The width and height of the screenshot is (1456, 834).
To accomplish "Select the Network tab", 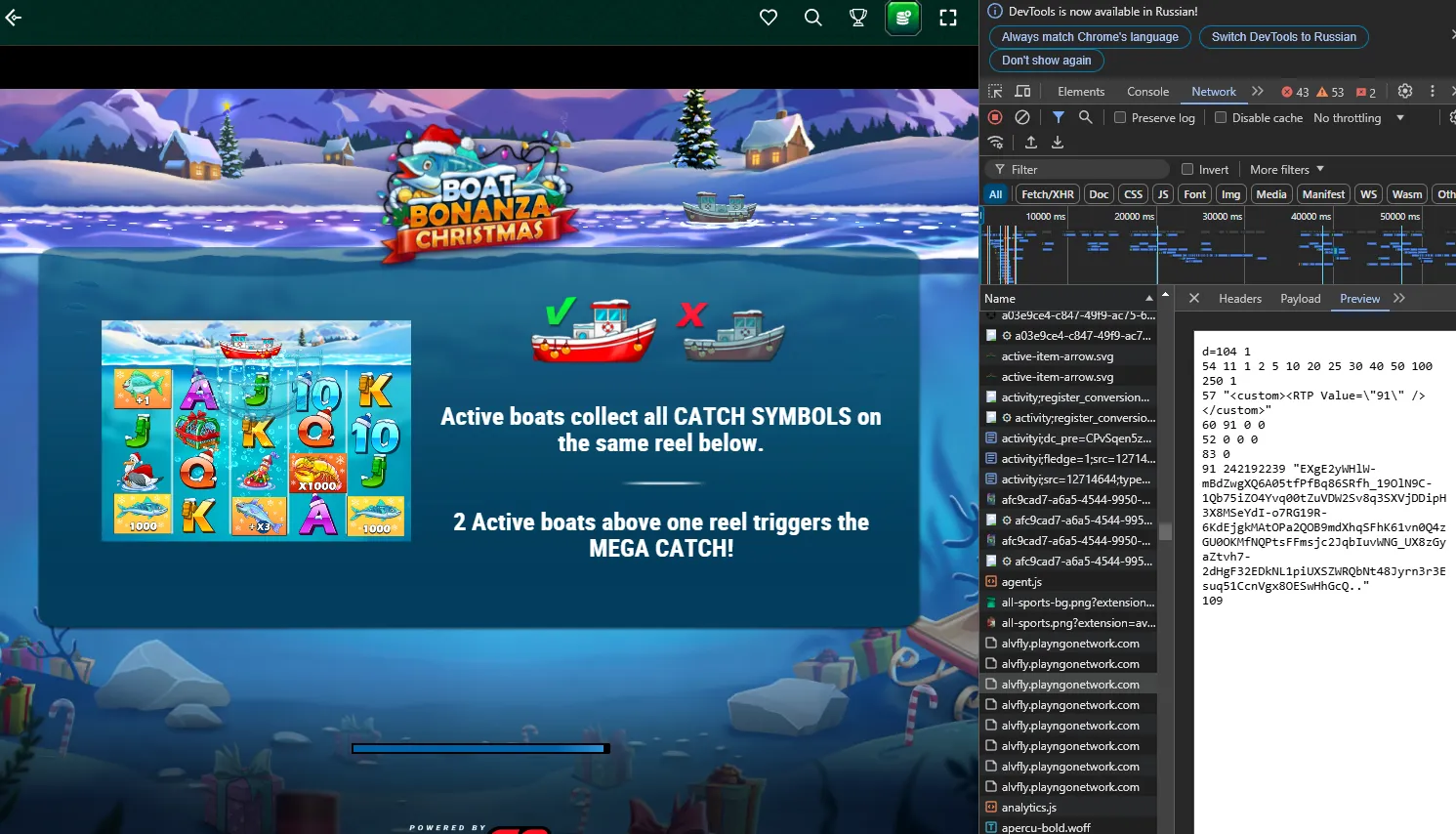I will click(1213, 92).
